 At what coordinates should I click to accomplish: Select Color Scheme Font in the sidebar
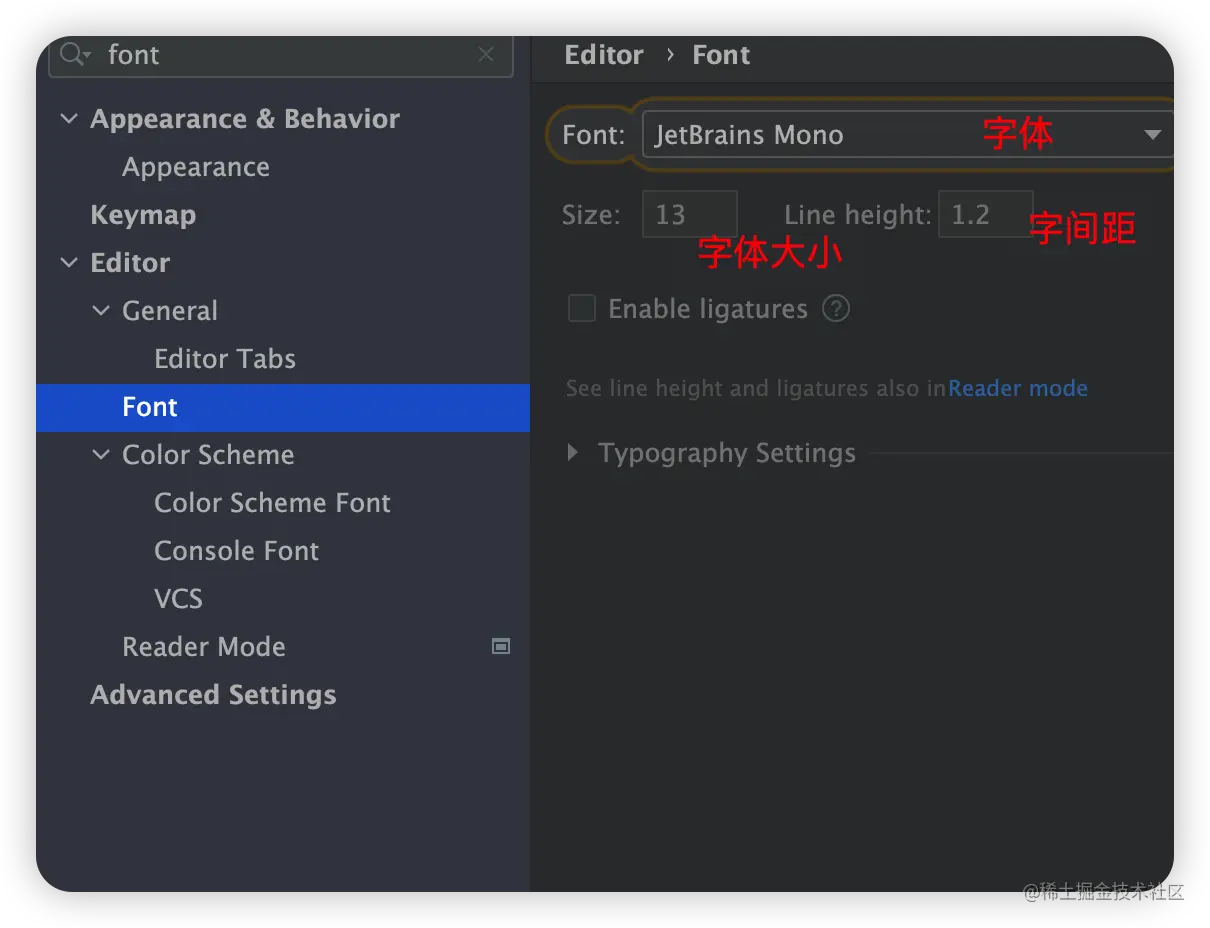pyautogui.click(x=272, y=503)
